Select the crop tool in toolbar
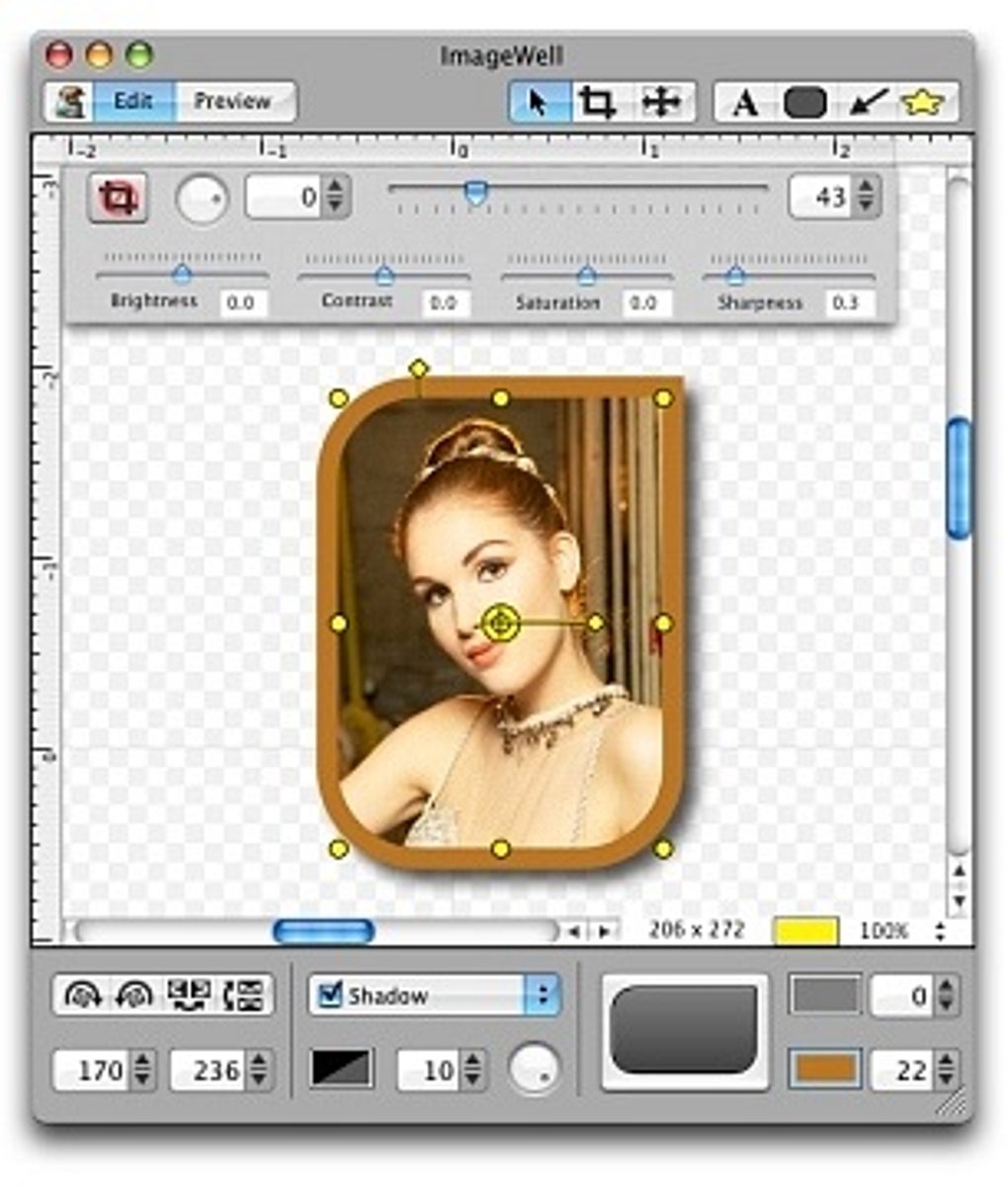Viewport: 1008px width, 1189px height. (597, 102)
